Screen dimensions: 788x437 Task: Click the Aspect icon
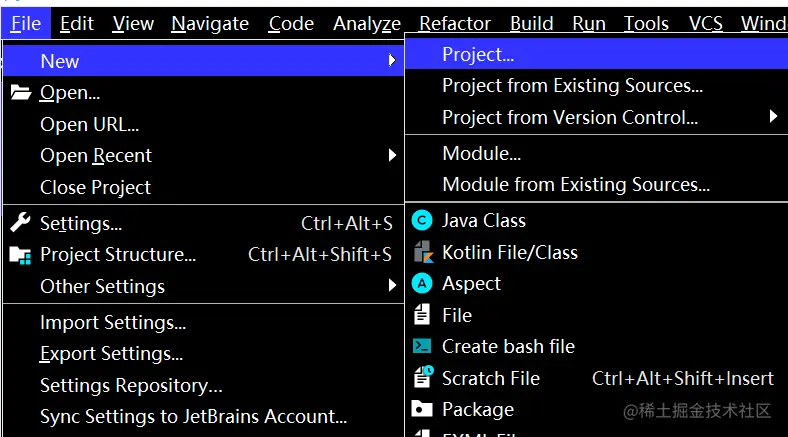(423, 284)
